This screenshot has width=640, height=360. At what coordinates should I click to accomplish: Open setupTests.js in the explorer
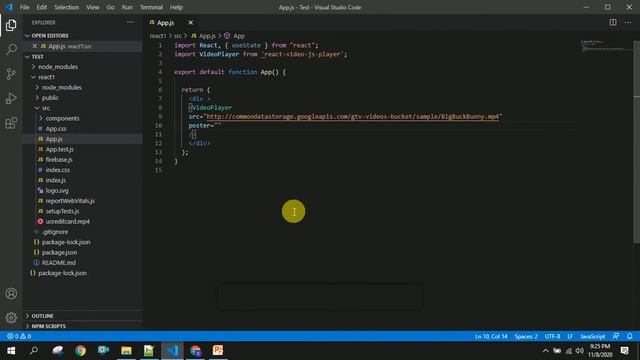(x=62, y=211)
